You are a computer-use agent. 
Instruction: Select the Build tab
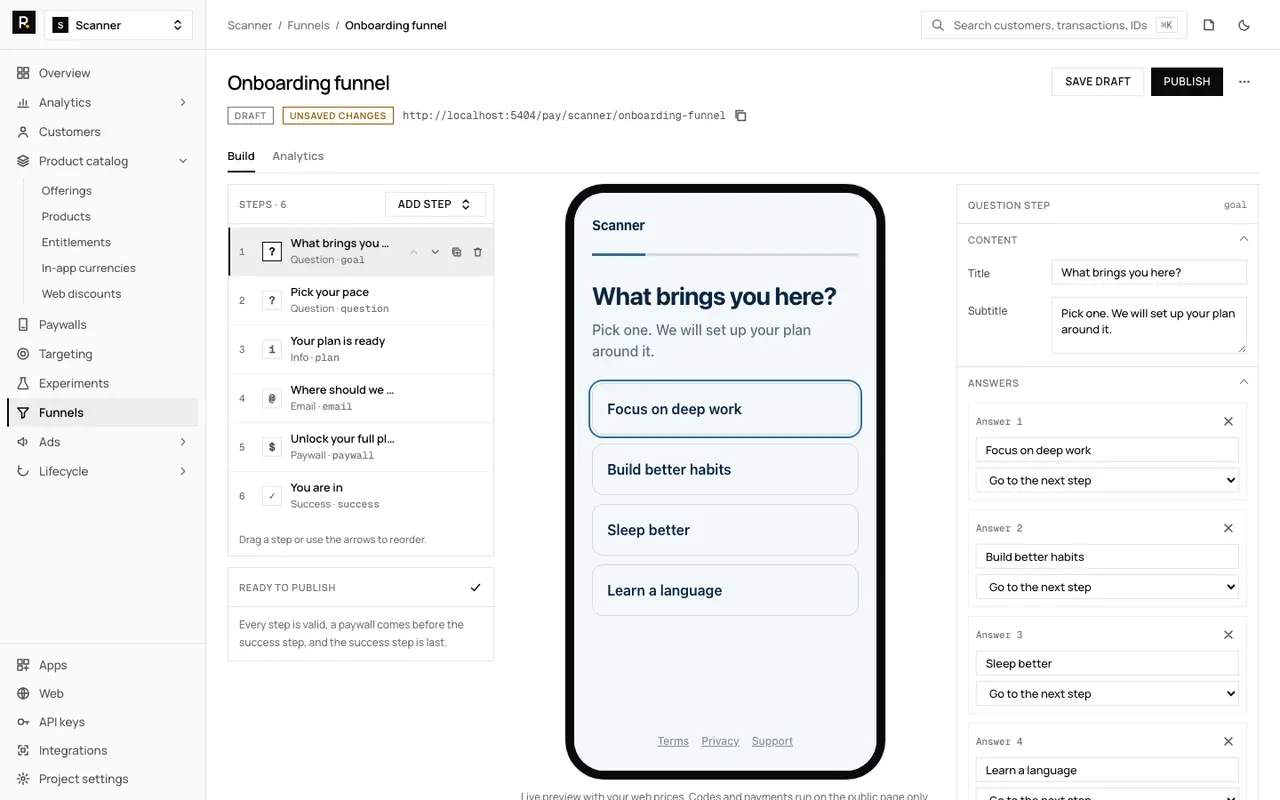tap(241, 156)
